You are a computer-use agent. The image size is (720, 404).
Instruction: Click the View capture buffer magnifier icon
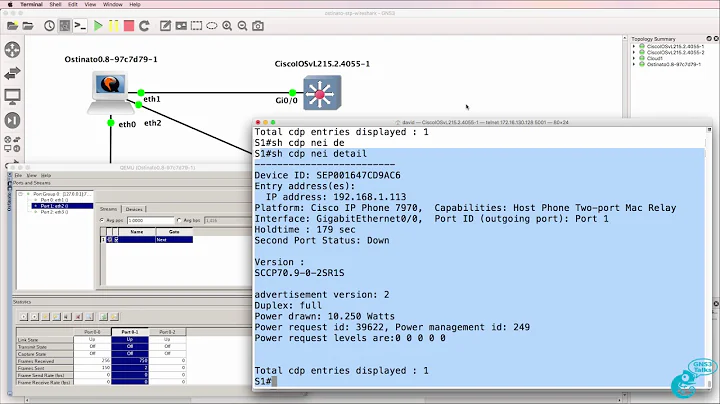90,317
